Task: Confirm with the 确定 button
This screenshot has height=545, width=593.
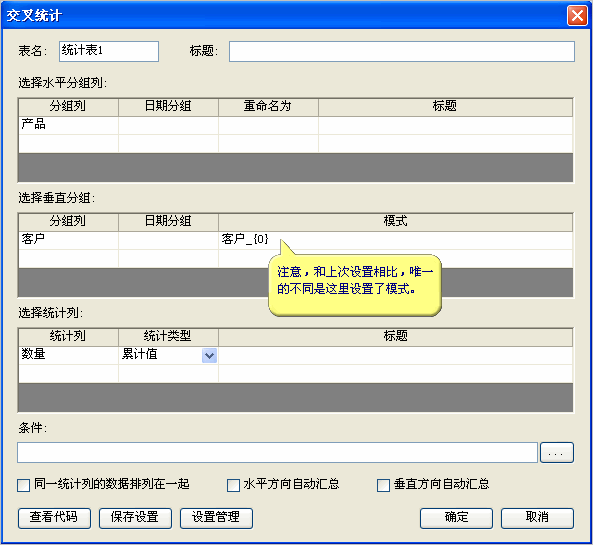Action: click(x=456, y=518)
